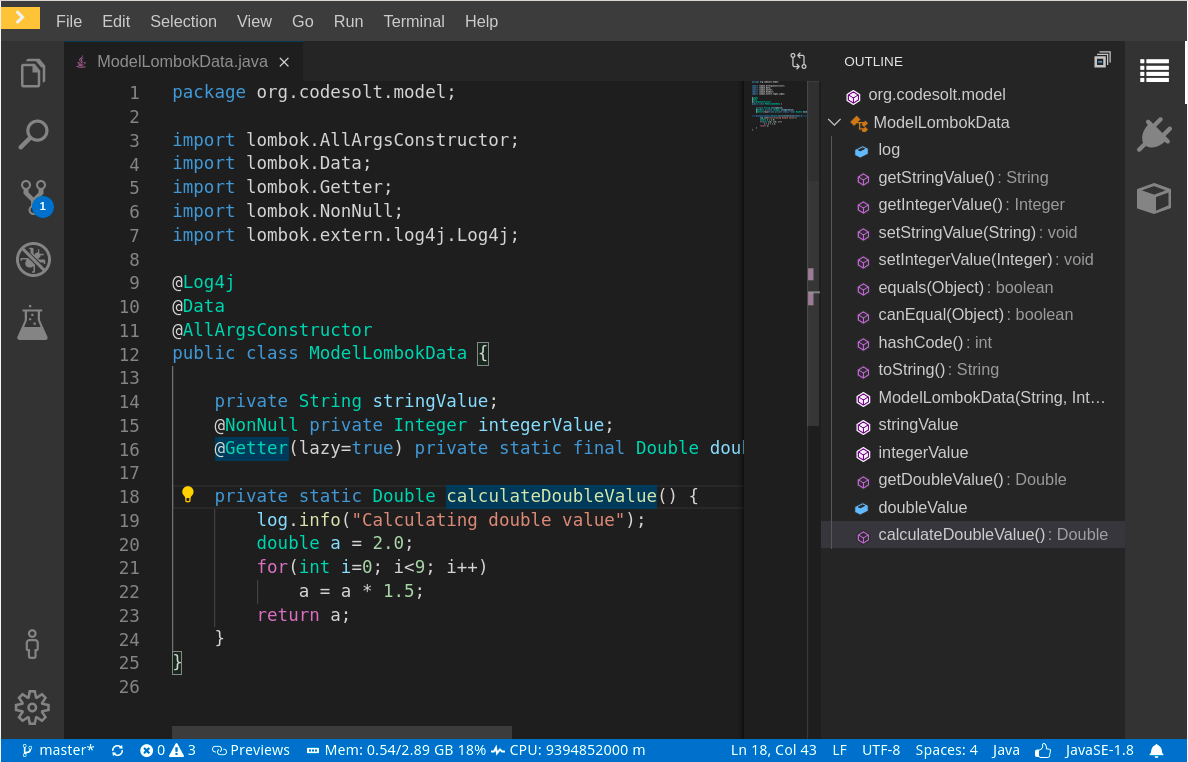Screen dimensions: 1188x762
Task: Click the Collapse All icon in Outline
Action: click(1102, 61)
